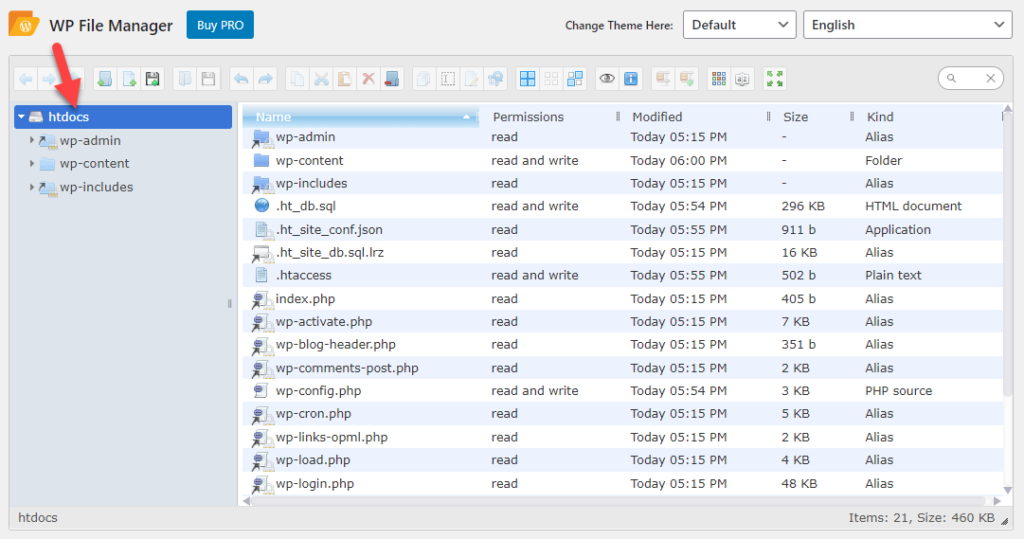
Task: Select the .ht_site_conf.json file
Action: pos(622,229)
